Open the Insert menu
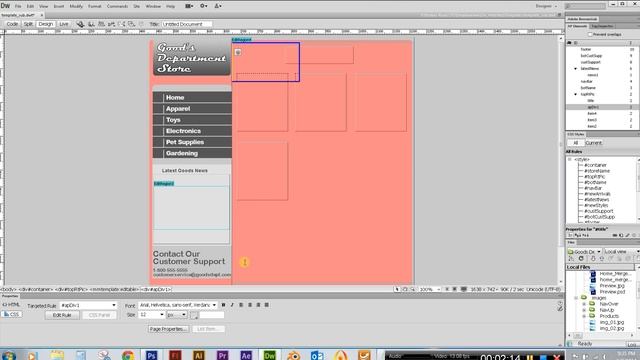 (x=59, y=7)
